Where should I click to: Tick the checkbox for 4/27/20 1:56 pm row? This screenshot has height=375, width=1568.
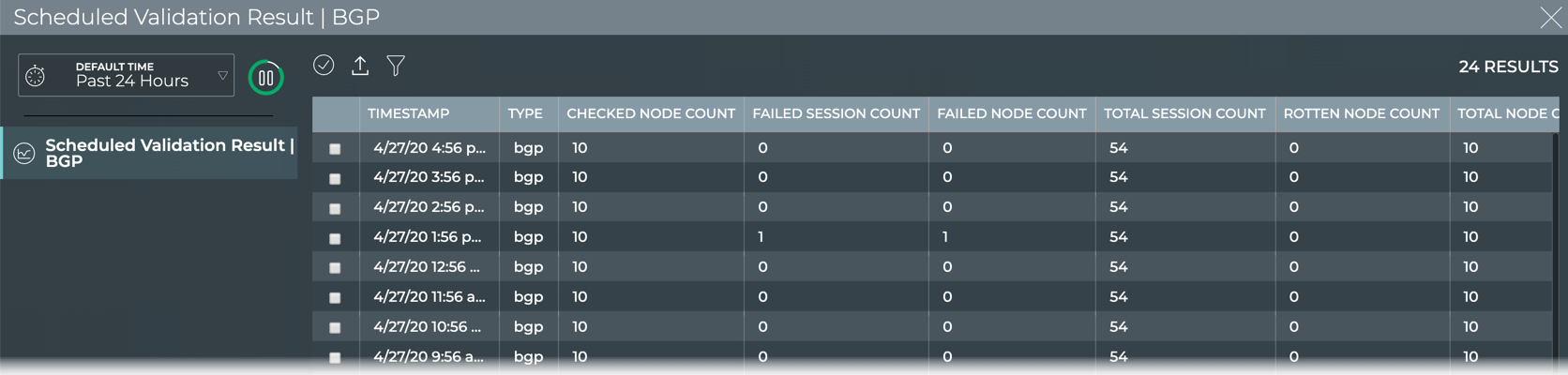[335, 238]
